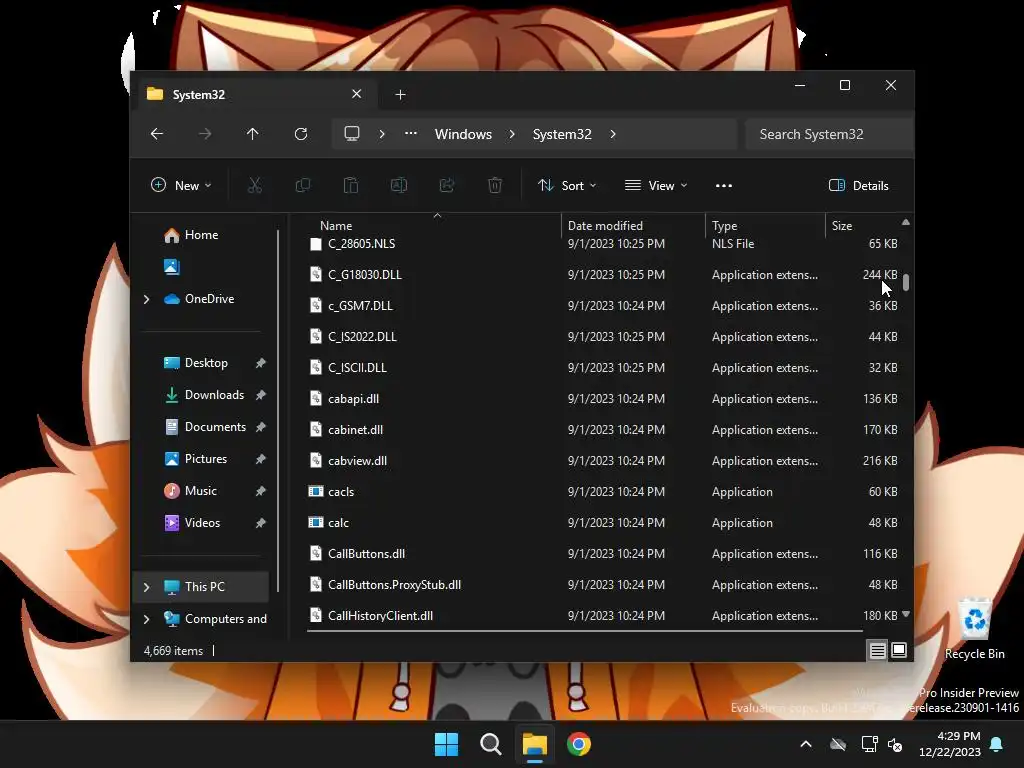Select the CallButtons.ProxyStub.dll file

point(603,584)
